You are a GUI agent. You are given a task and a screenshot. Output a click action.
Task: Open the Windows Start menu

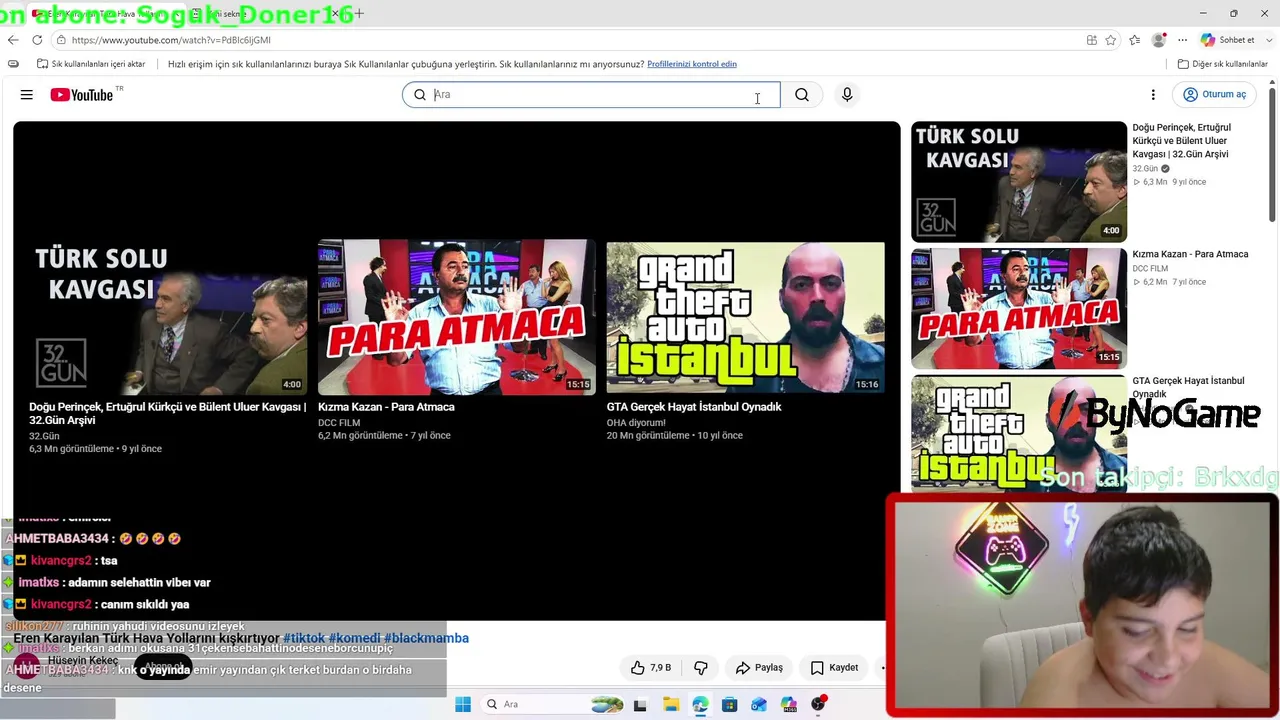[463, 704]
